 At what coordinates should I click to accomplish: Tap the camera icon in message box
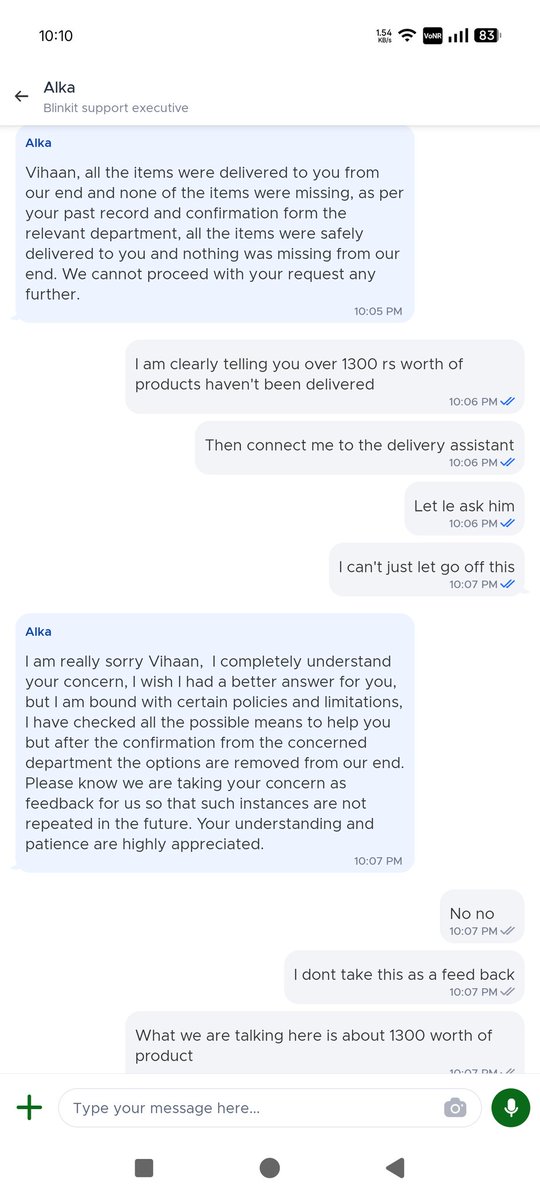pyautogui.click(x=455, y=1108)
